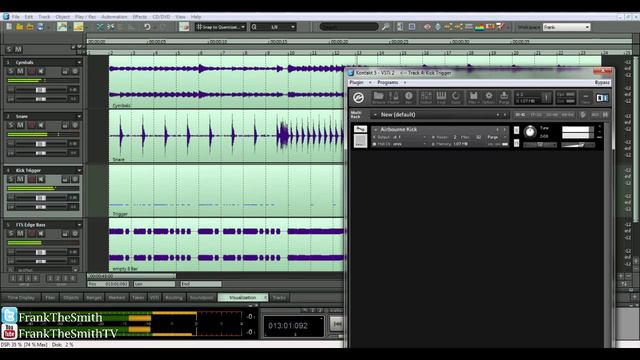Switch to the Markers tab
Screen dimensions: 640x360
(116, 298)
